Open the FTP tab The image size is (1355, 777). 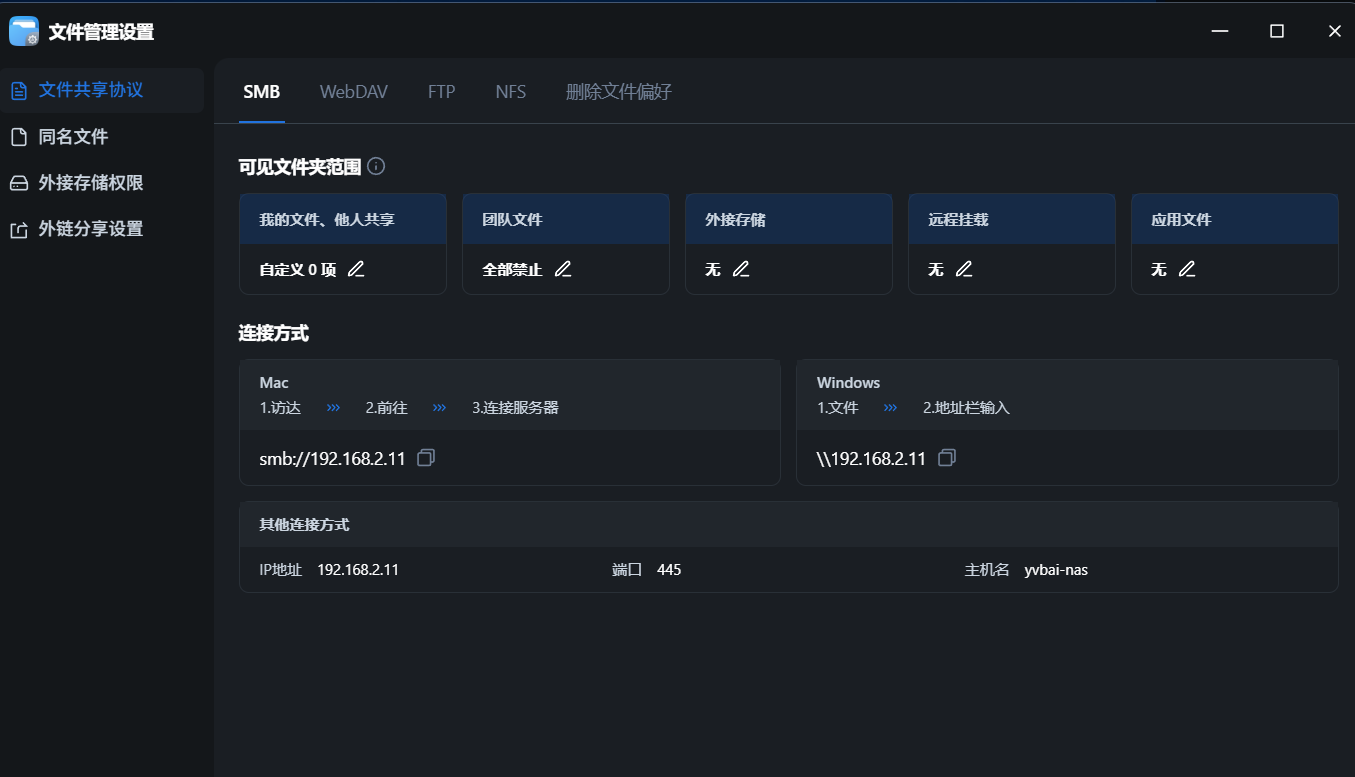pyautogui.click(x=442, y=92)
